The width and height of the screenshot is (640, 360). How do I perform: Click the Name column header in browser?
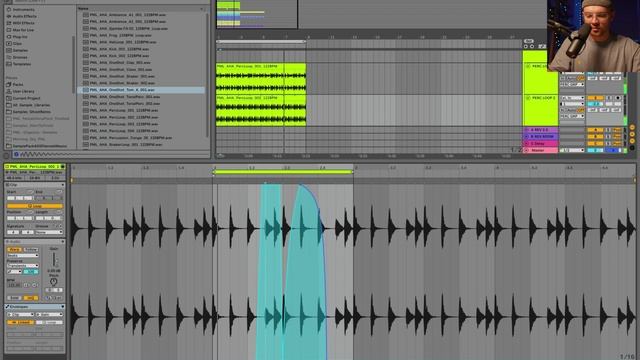83,8
